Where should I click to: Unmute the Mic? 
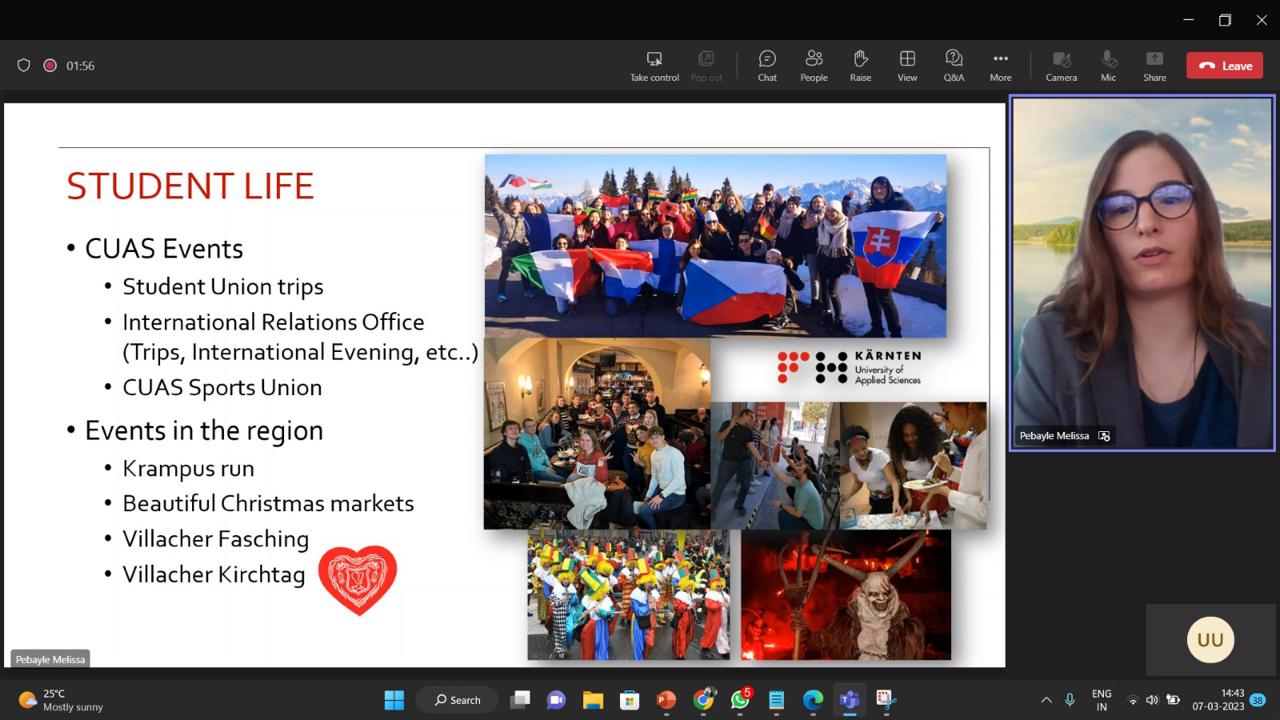[1108, 66]
